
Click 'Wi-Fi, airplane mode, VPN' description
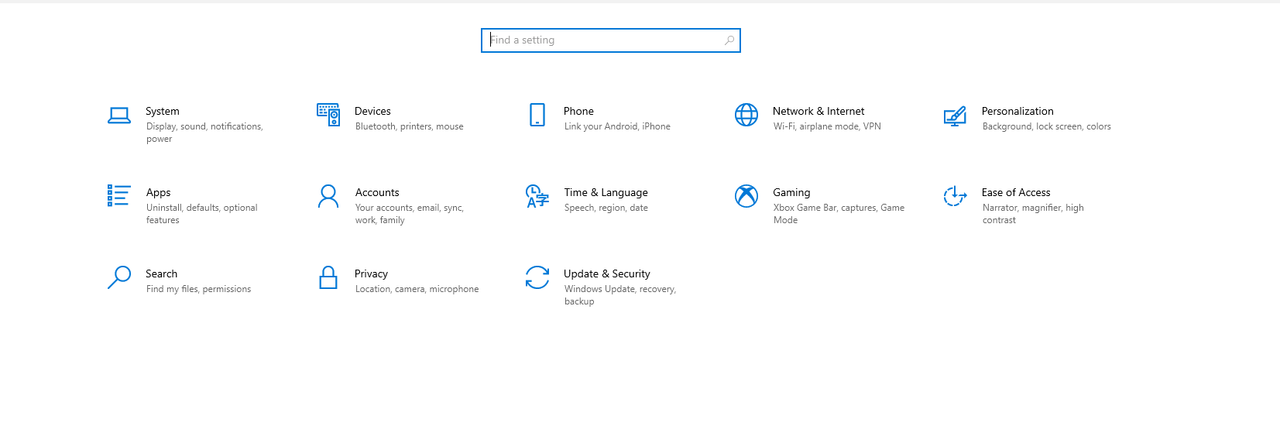pyautogui.click(x=827, y=127)
